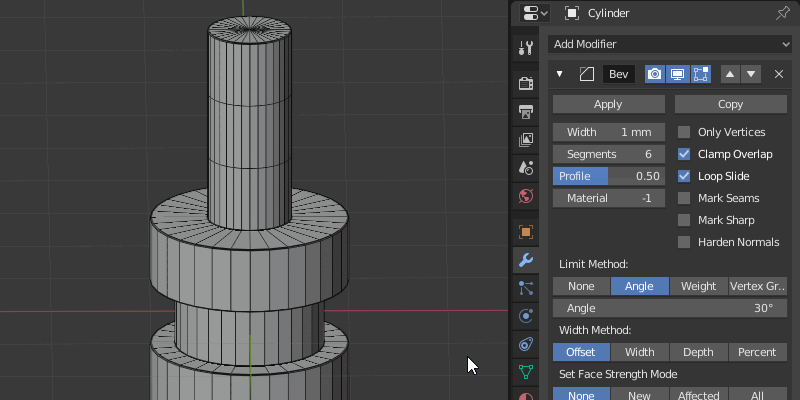Collapse the Bevel modifier panel
The height and width of the screenshot is (400, 800).
pyautogui.click(x=559, y=74)
